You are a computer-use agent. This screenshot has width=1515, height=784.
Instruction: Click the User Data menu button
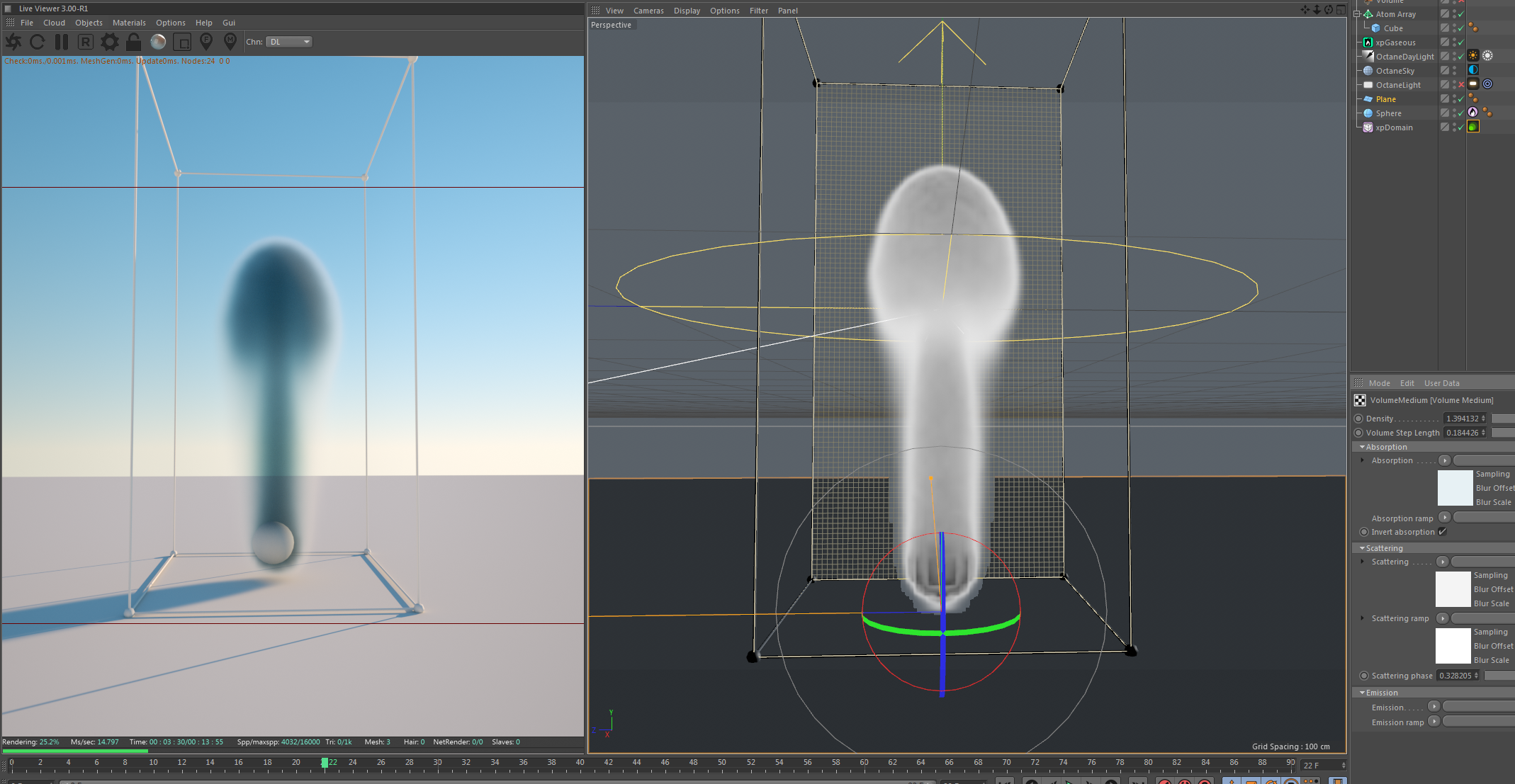(x=1441, y=383)
